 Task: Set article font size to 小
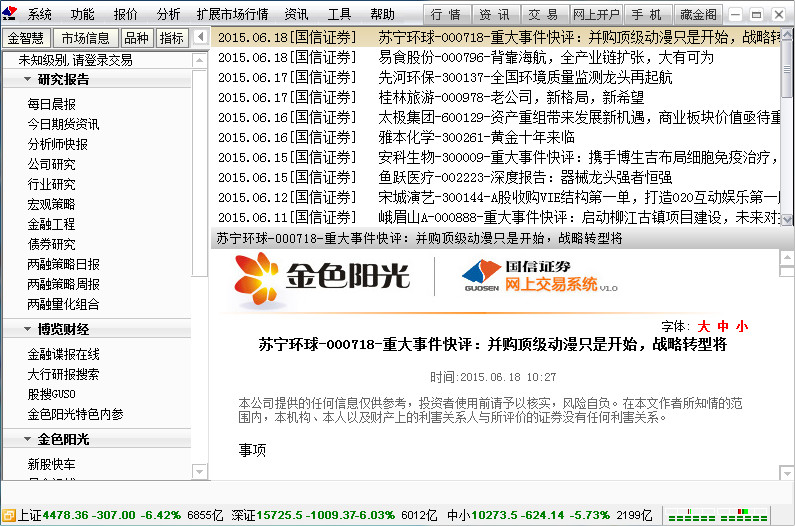pyautogui.click(x=742, y=326)
